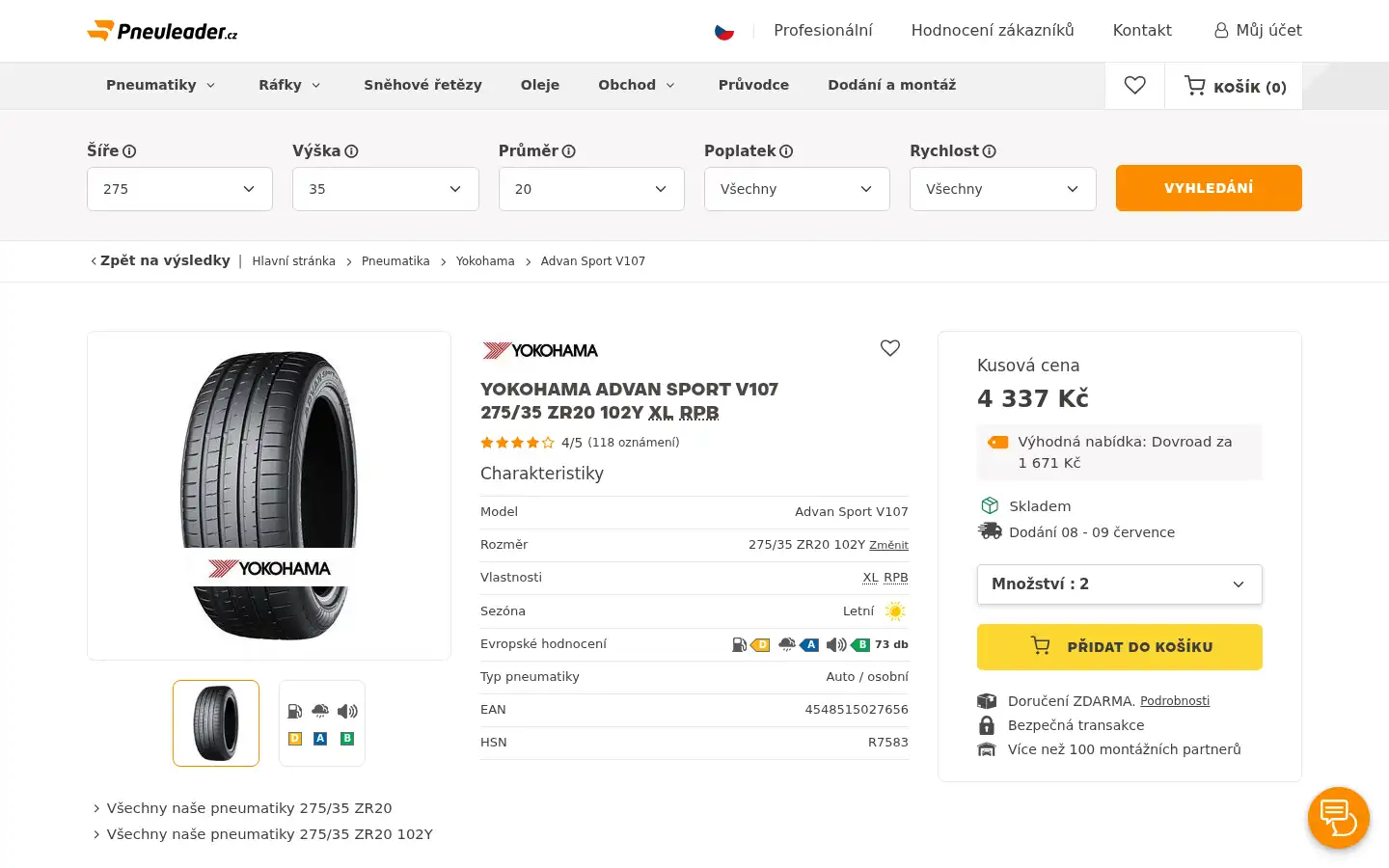Go to Profesionální section

[x=823, y=31]
